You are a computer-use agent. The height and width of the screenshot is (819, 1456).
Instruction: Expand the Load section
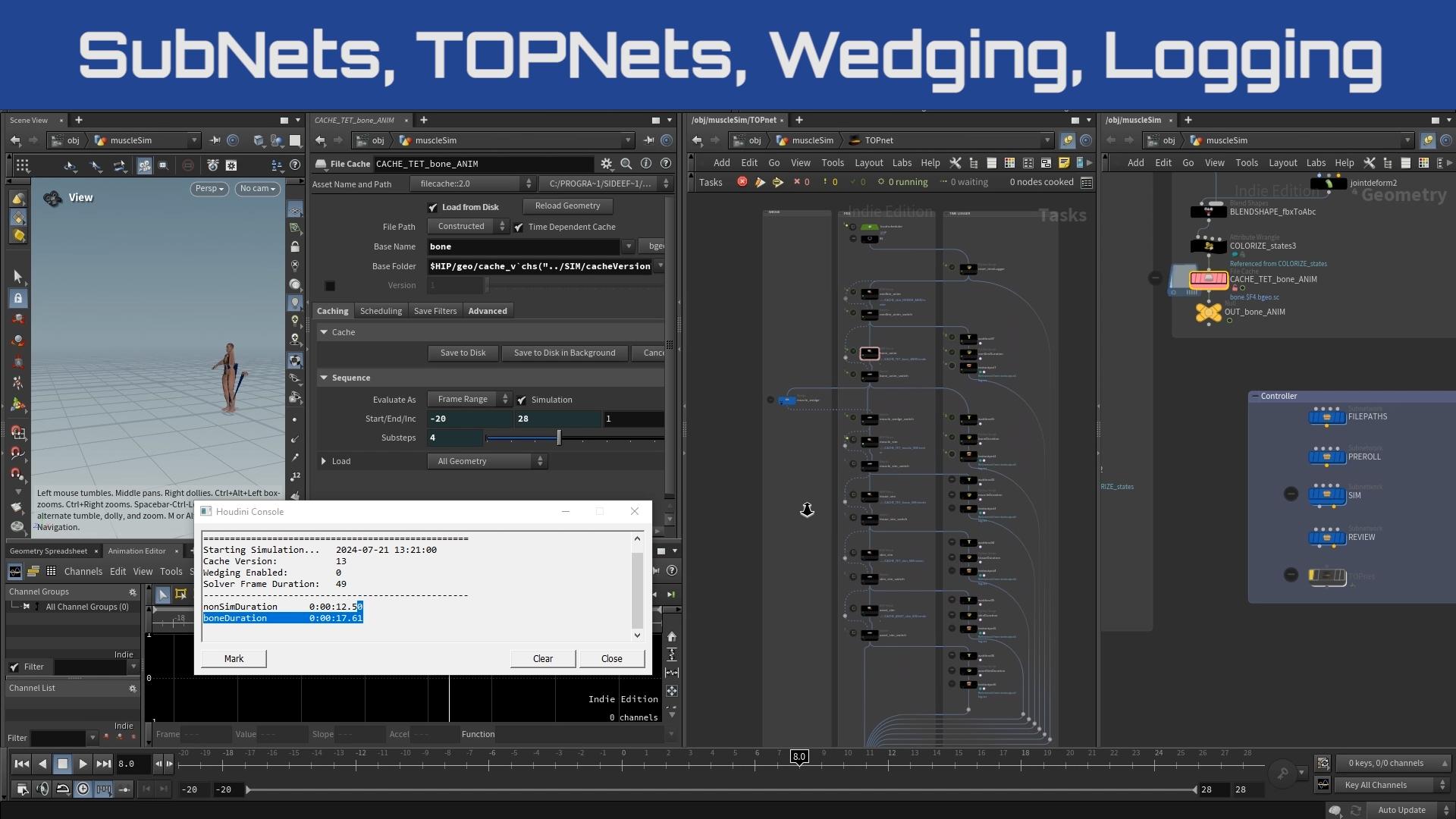[x=324, y=461]
